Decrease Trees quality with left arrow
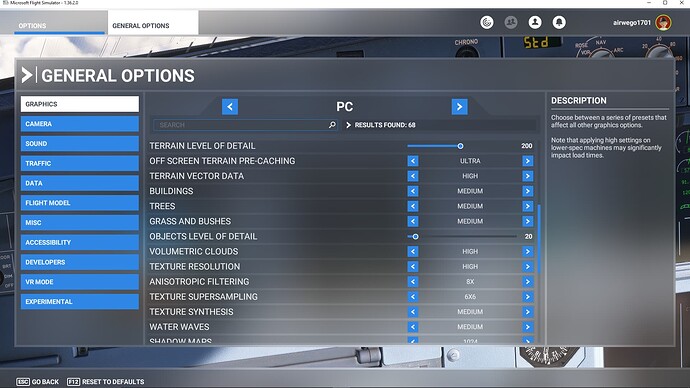 click(x=413, y=206)
